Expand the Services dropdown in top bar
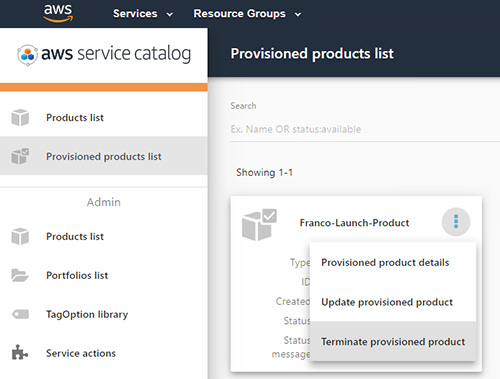Screen dimensions: 500x379 pyautogui.click(x=143, y=14)
